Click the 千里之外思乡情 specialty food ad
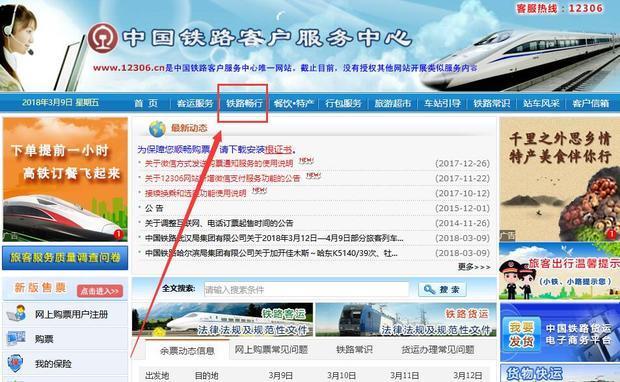This screenshot has width=620, height=382. point(560,180)
